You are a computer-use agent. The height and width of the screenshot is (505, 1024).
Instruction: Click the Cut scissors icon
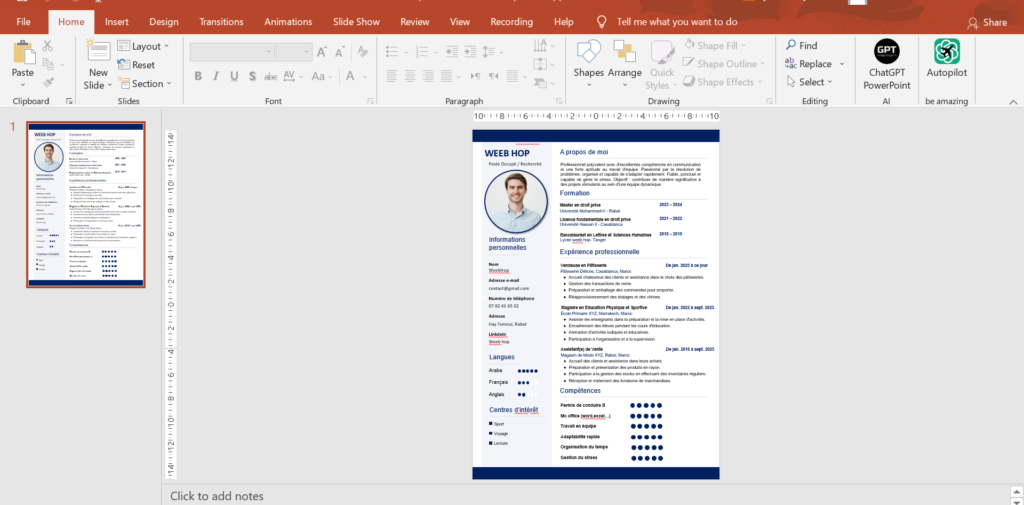tap(48, 46)
